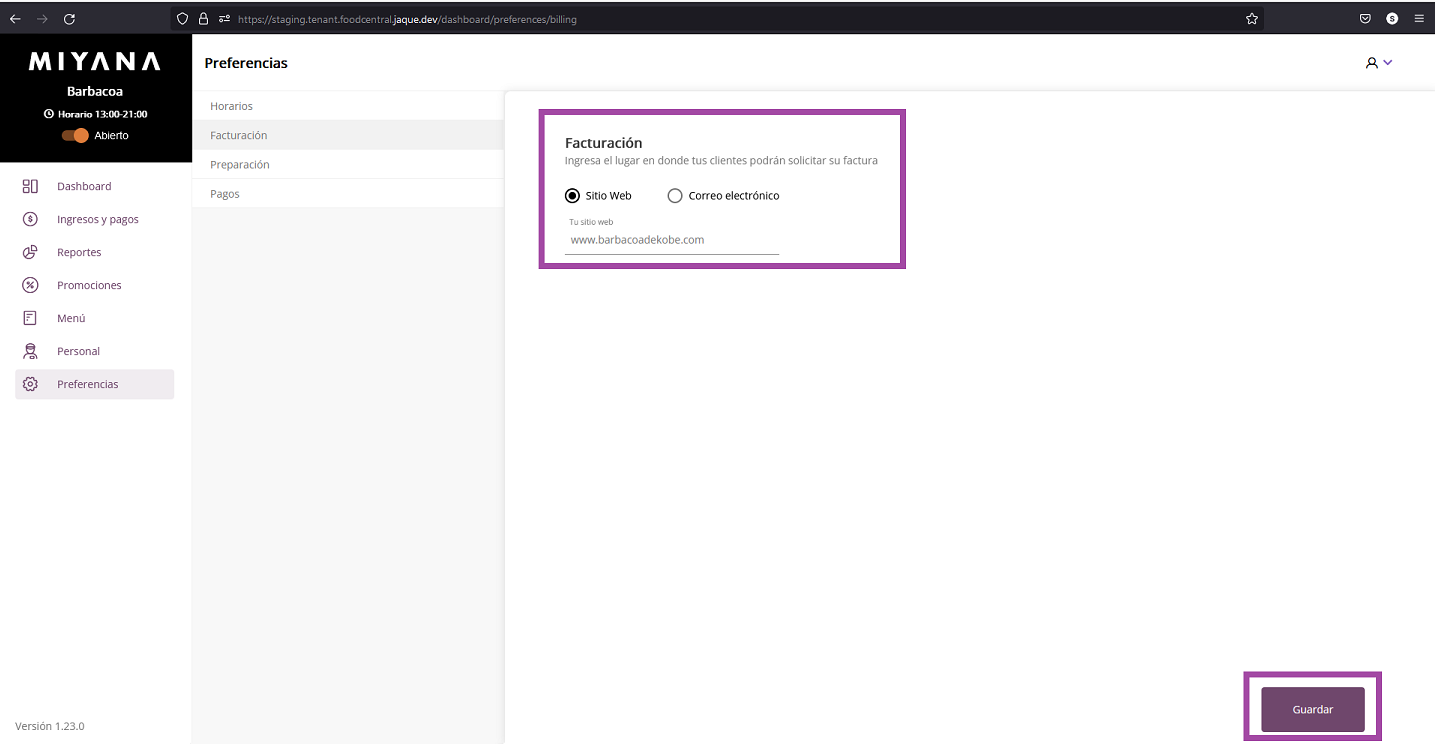
Task: Click the round S extension icon
Action: coord(1392,19)
